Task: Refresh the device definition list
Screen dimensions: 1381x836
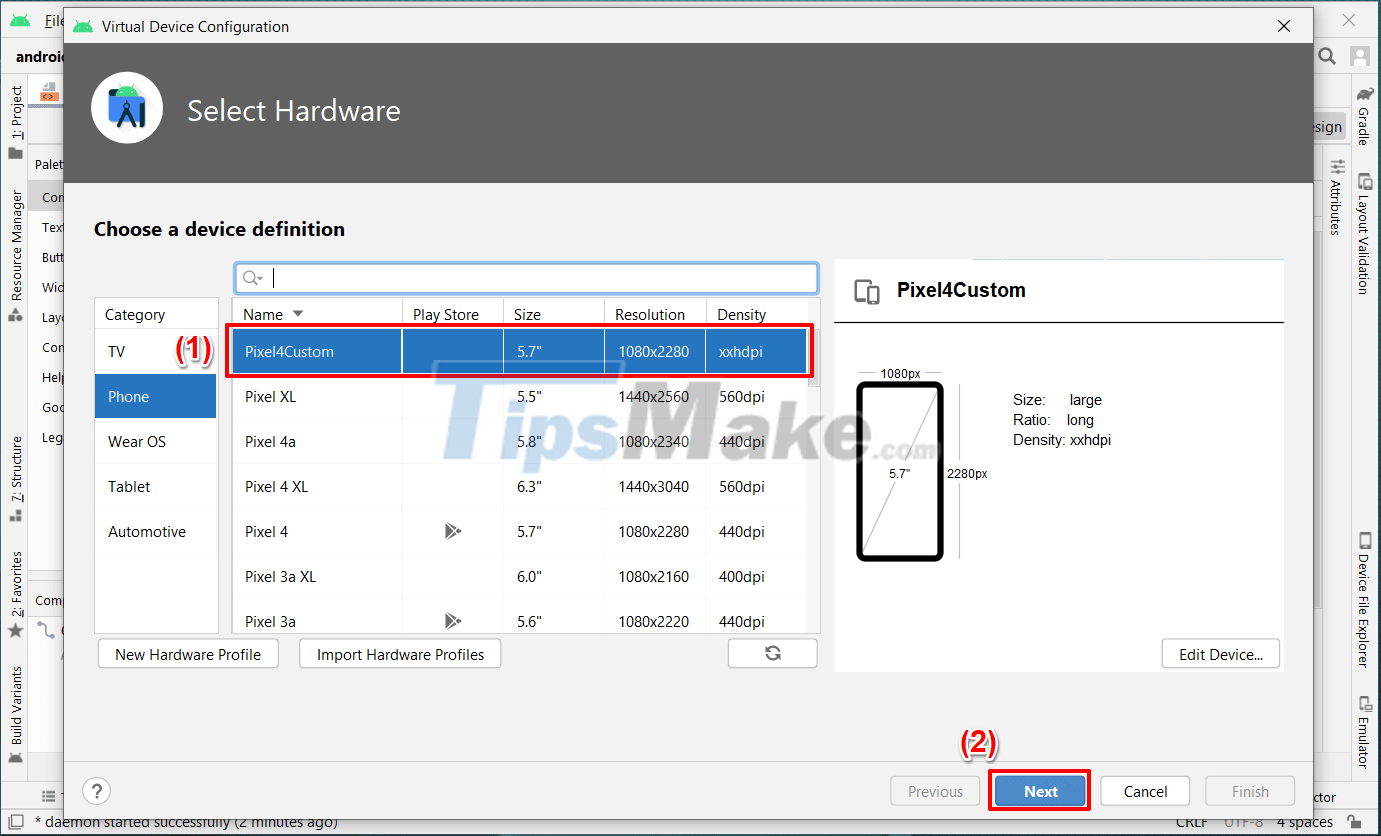Action: click(x=772, y=653)
